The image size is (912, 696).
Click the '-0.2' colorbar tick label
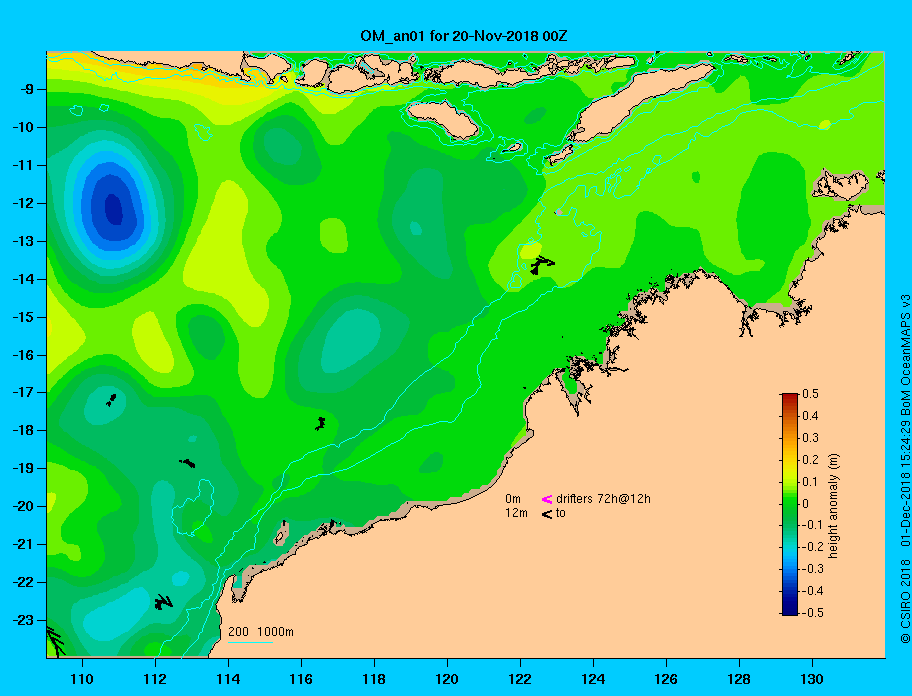(x=813, y=547)
